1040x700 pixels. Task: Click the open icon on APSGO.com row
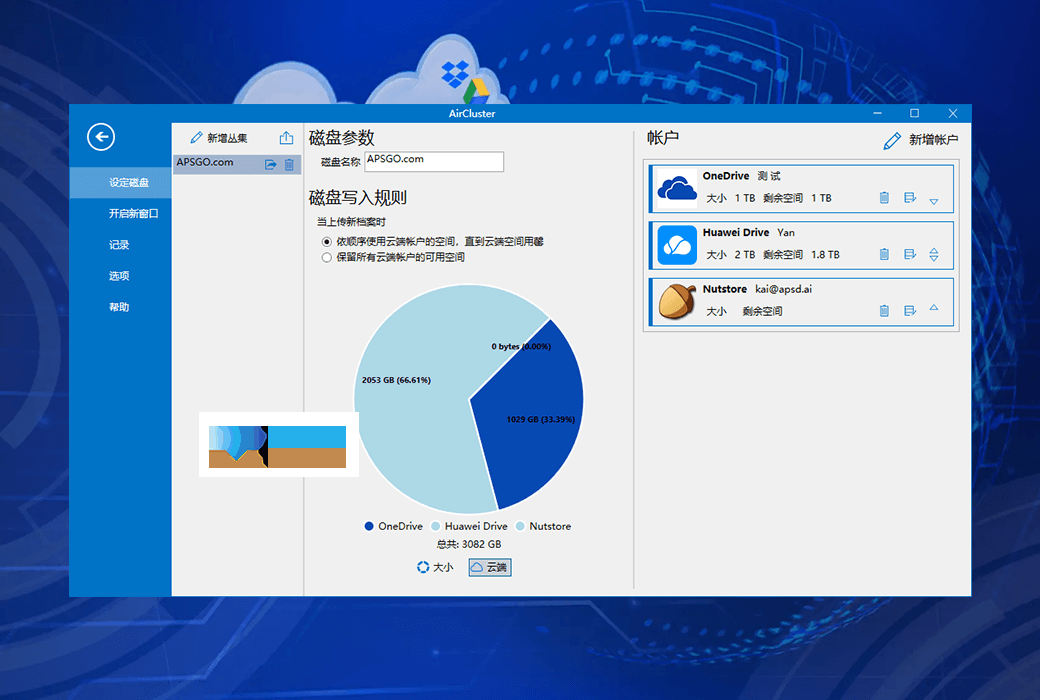coord(271,165)
